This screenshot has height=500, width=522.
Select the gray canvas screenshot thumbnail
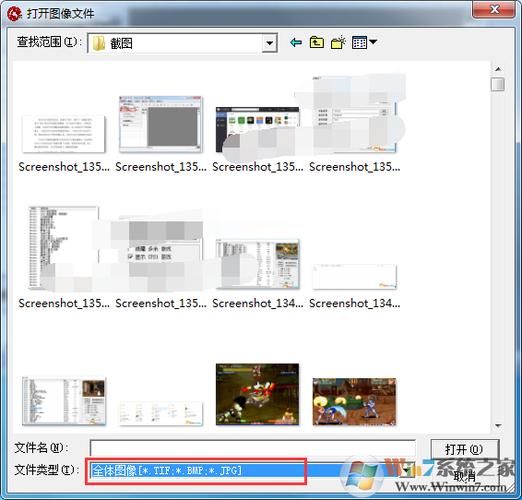161,125
